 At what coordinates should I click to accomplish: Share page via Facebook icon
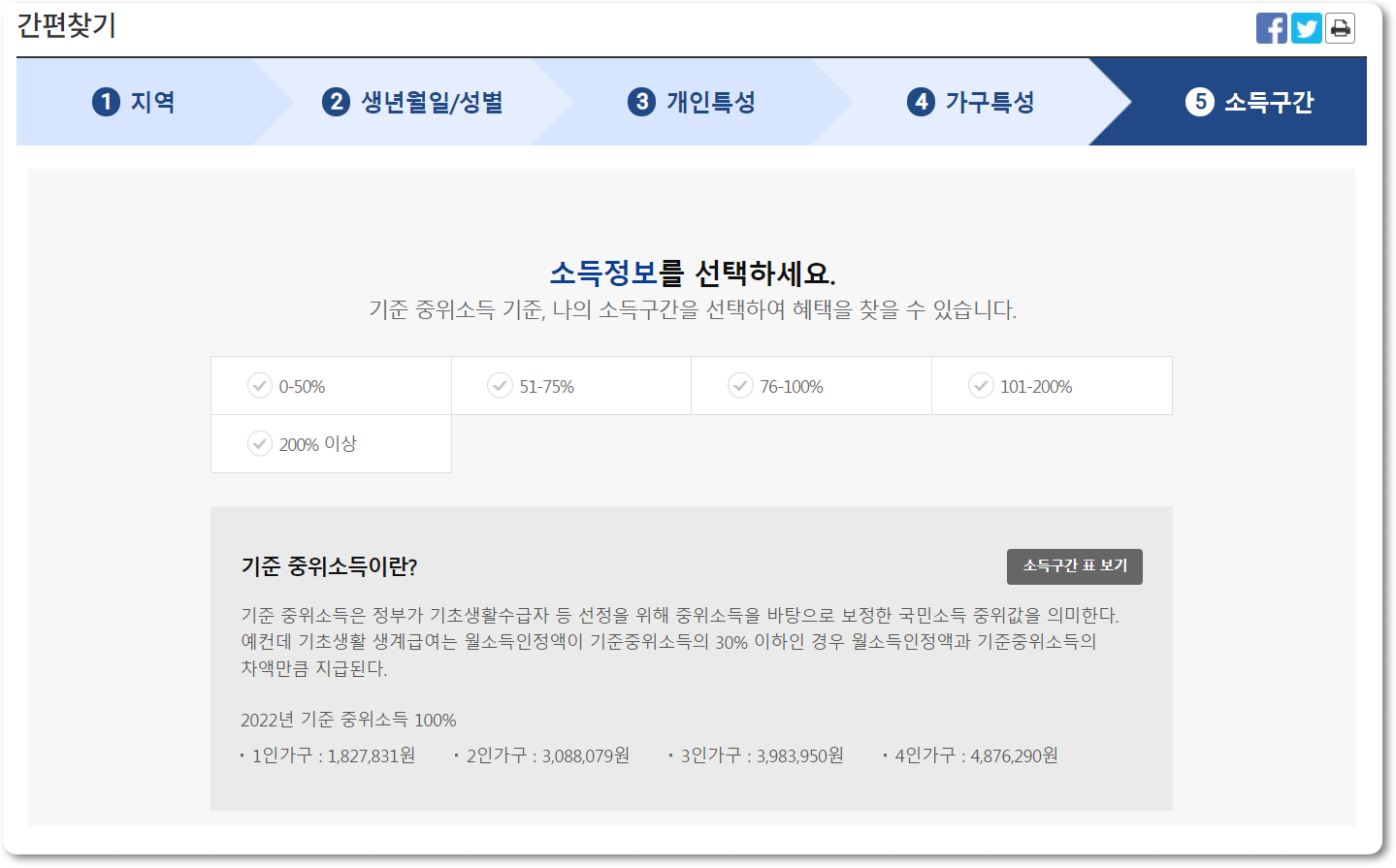(1272, 28)
